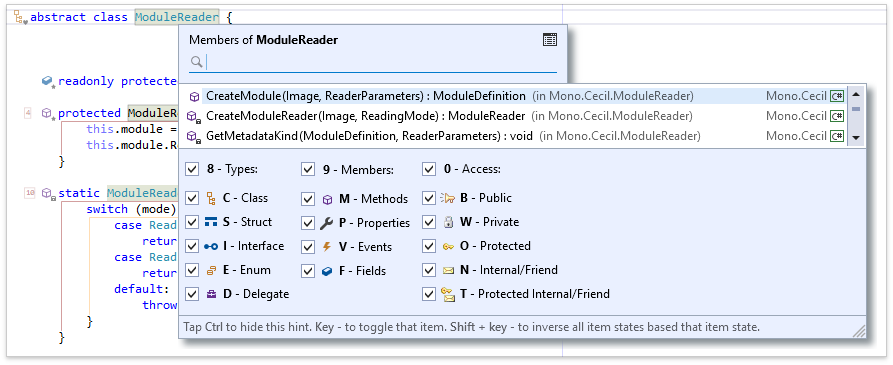
Task: Uncheck the V - Events checkbox
Action: [308, 247]
